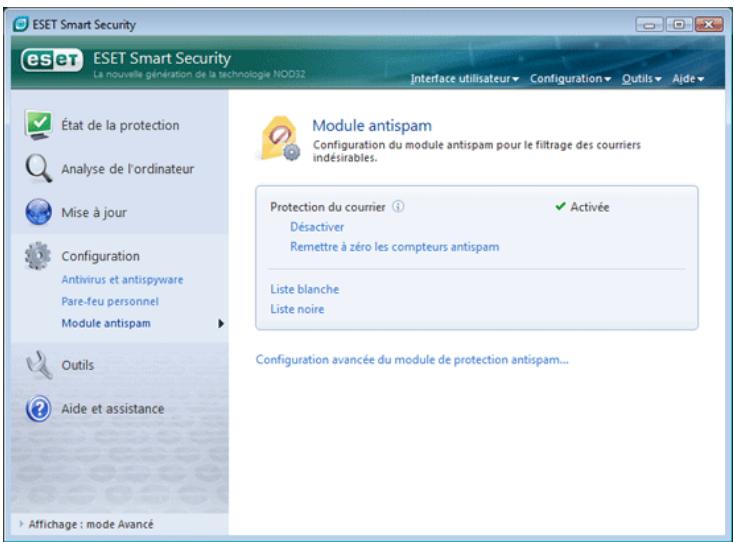Click the green checkmark monitor protection icon

(x=38, y=125)
